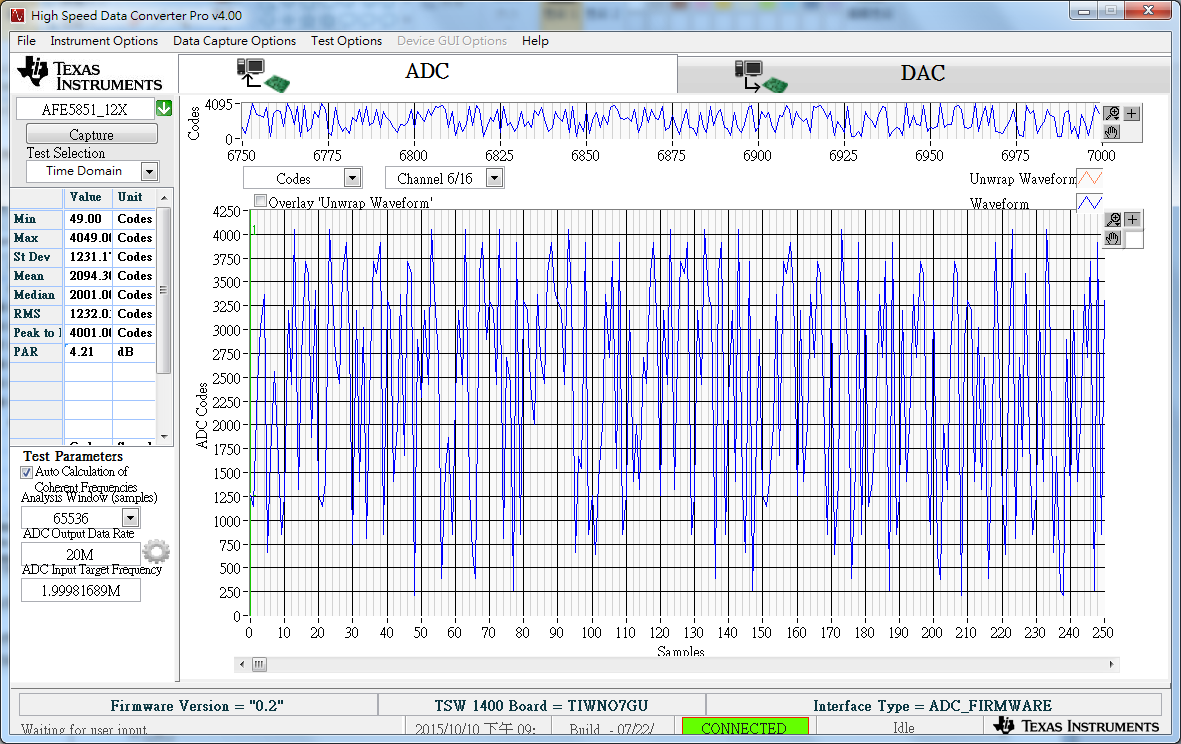The width and height of the screenshot is (1181, 744).
Task: Click the Texas Instruments logo at top left
Action: click(90, 75)
